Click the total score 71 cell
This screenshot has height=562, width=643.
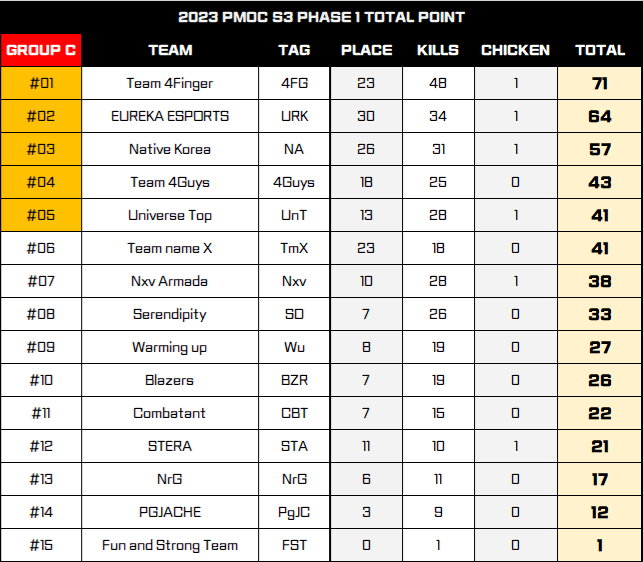click(x=600, y=84)
